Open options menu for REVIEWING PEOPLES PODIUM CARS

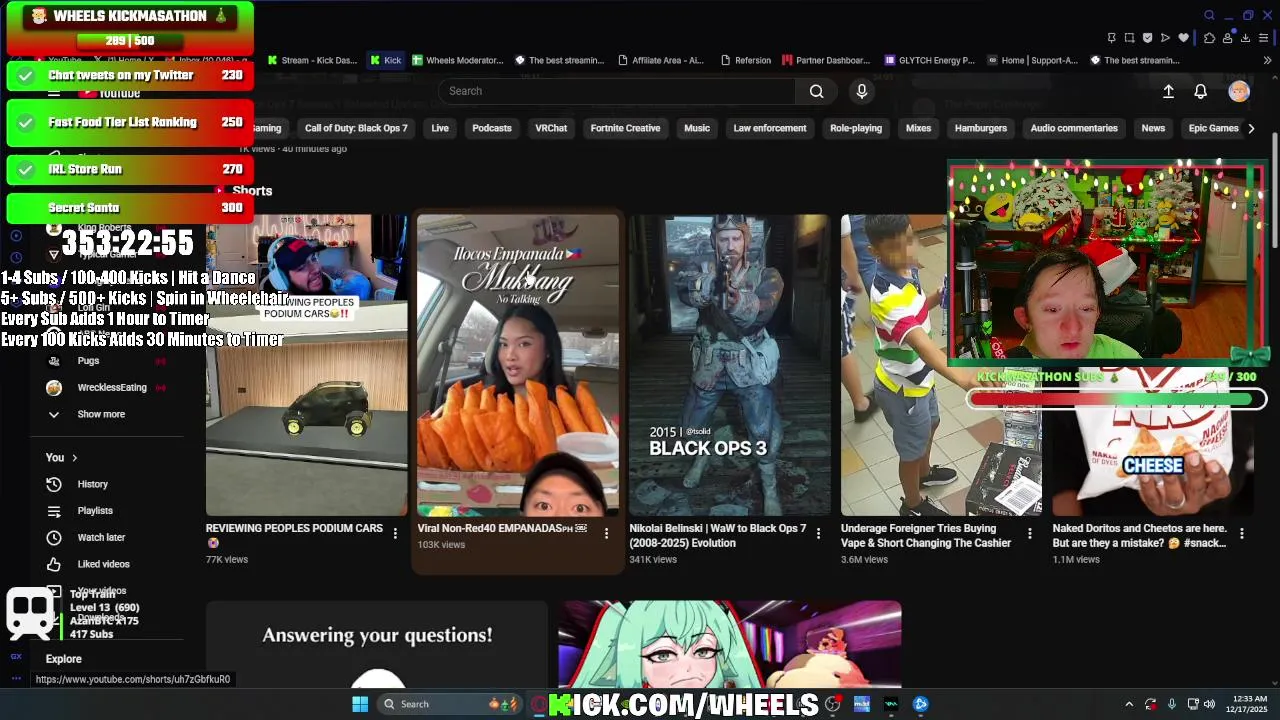pyautogui.click(x=395, y=533)
